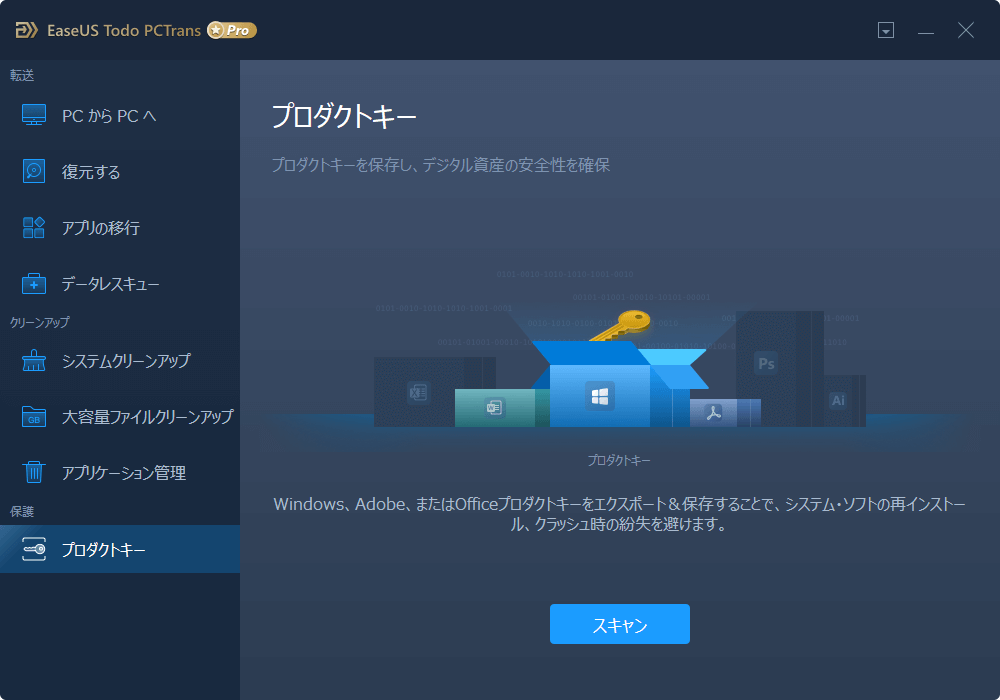The image size is (1000, 700).
Task: Click the Word box in the illustration
Action: click(495, 407)
